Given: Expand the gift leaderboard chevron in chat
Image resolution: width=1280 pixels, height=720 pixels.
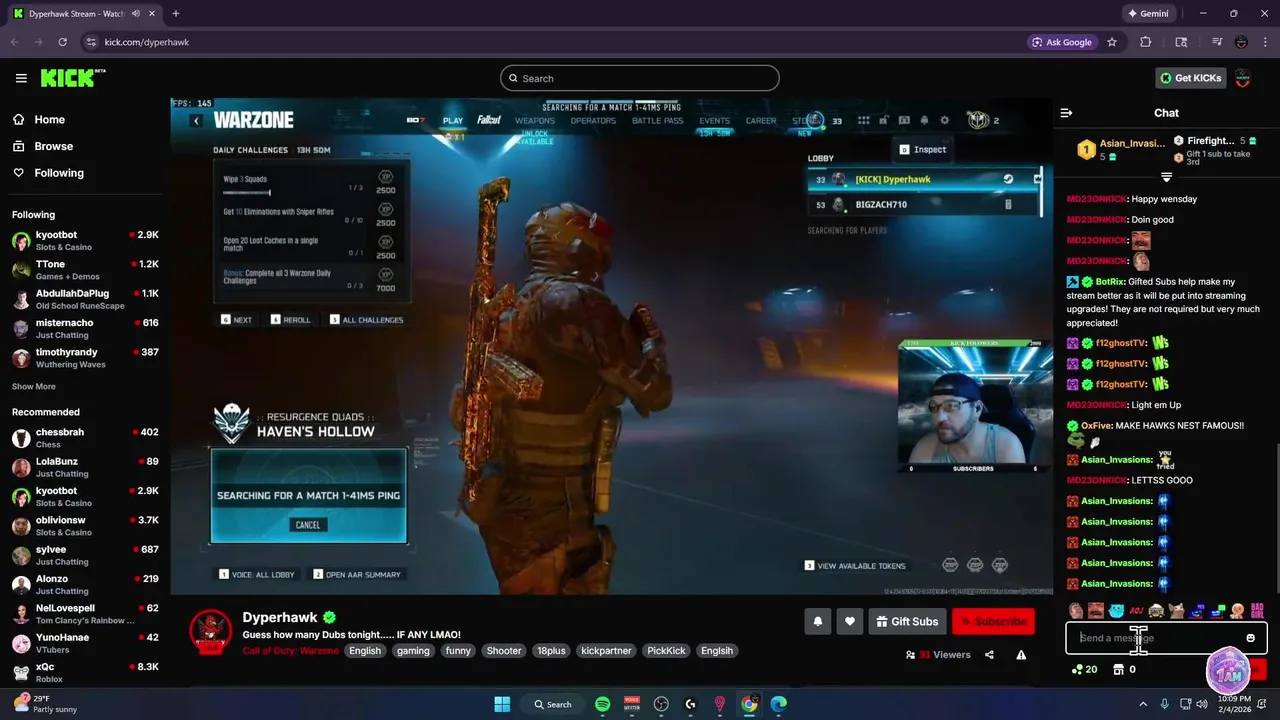Looking at the screenshot, I should pyautogui.click(x=1166, y=177).
